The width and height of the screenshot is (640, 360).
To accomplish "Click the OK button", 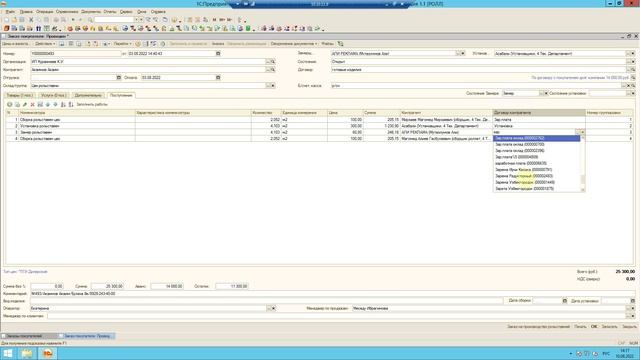I will [594, 327].
